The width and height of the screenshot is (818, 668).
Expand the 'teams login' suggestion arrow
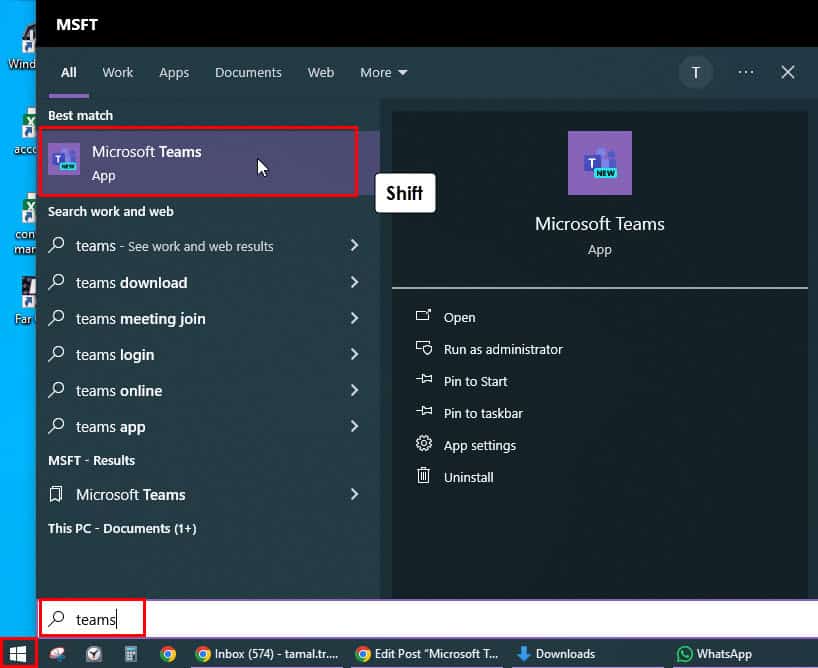point(355,354)
